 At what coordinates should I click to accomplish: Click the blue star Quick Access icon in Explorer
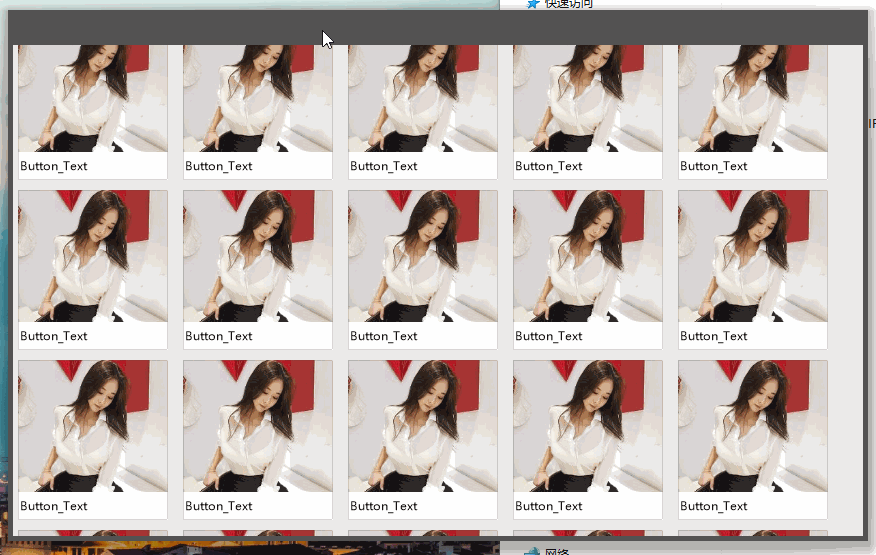coord(532,4)
